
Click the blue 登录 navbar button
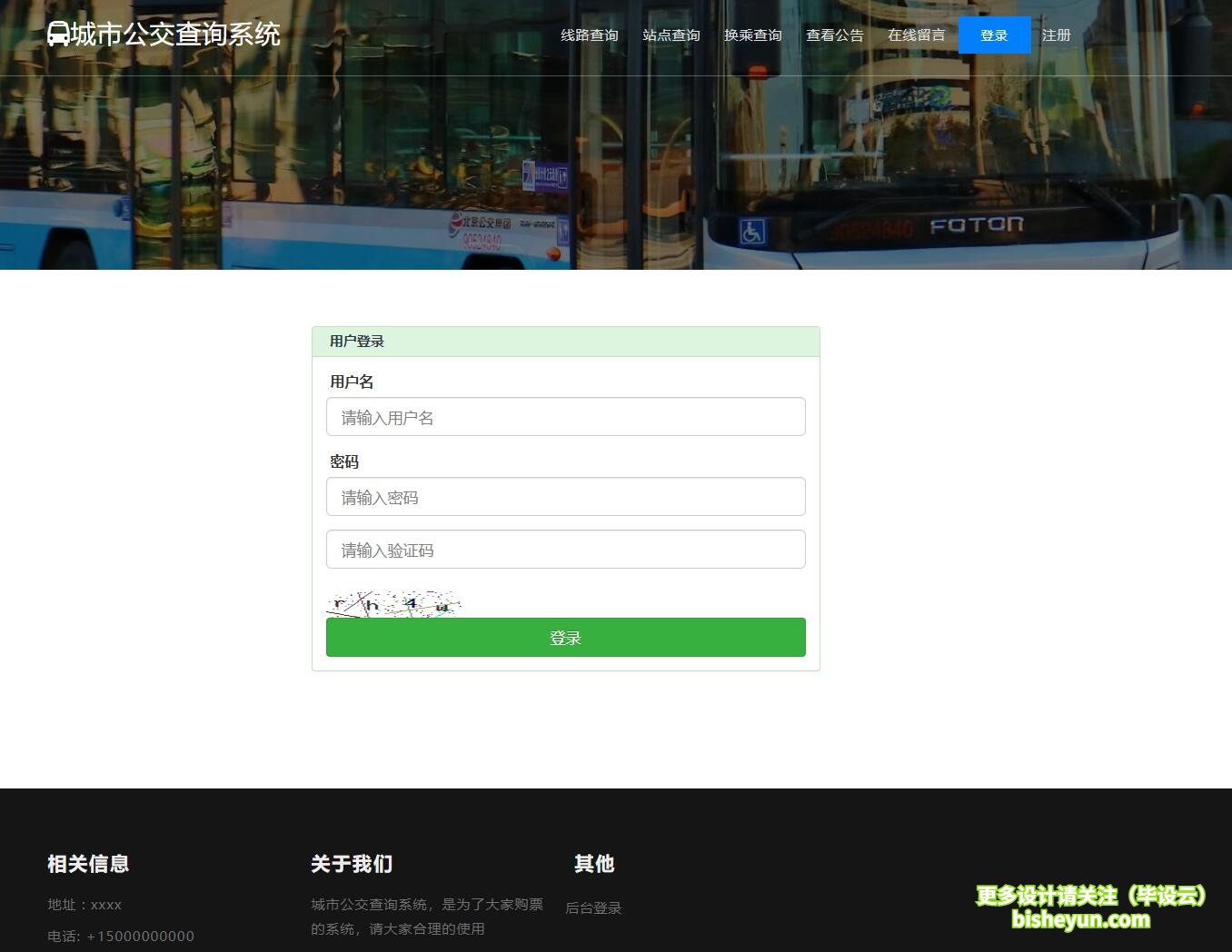click(994, 35)
